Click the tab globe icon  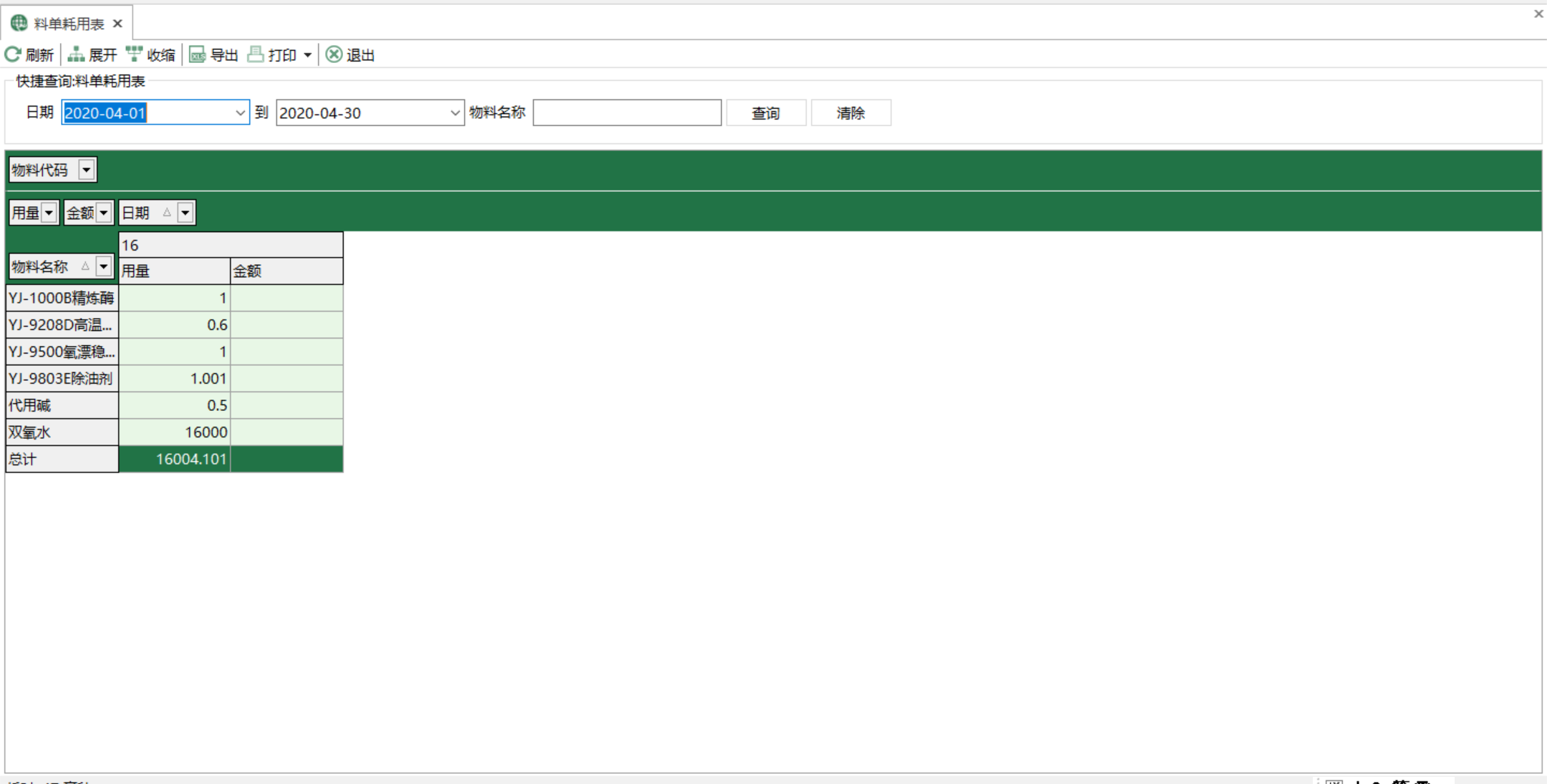coord(19,24)
